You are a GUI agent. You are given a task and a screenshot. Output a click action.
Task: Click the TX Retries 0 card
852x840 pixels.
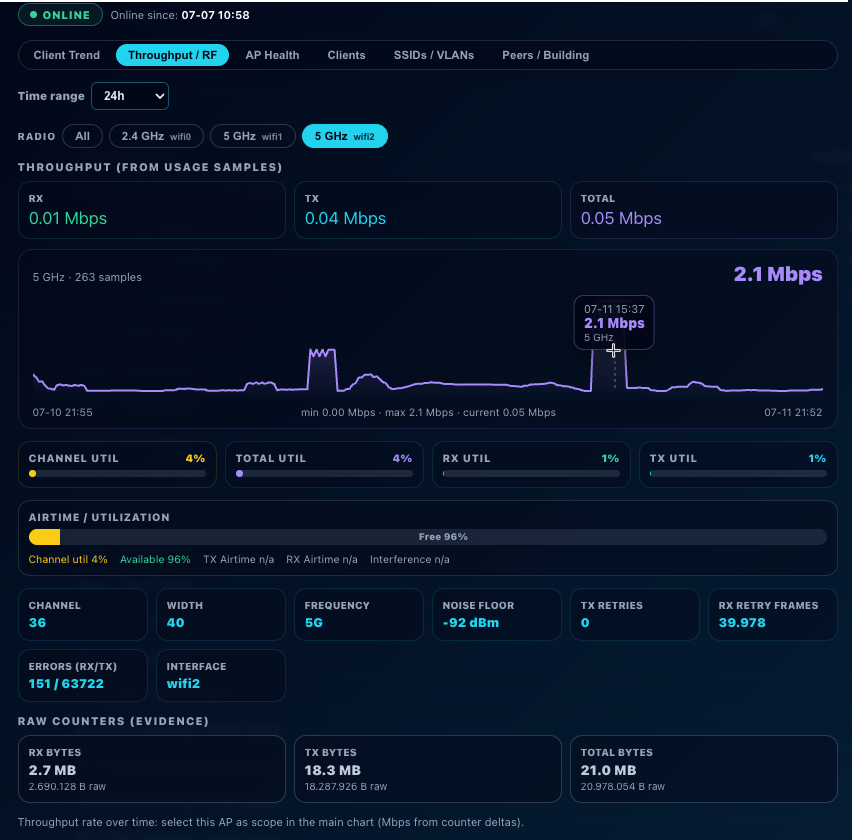tap(635, 615)
